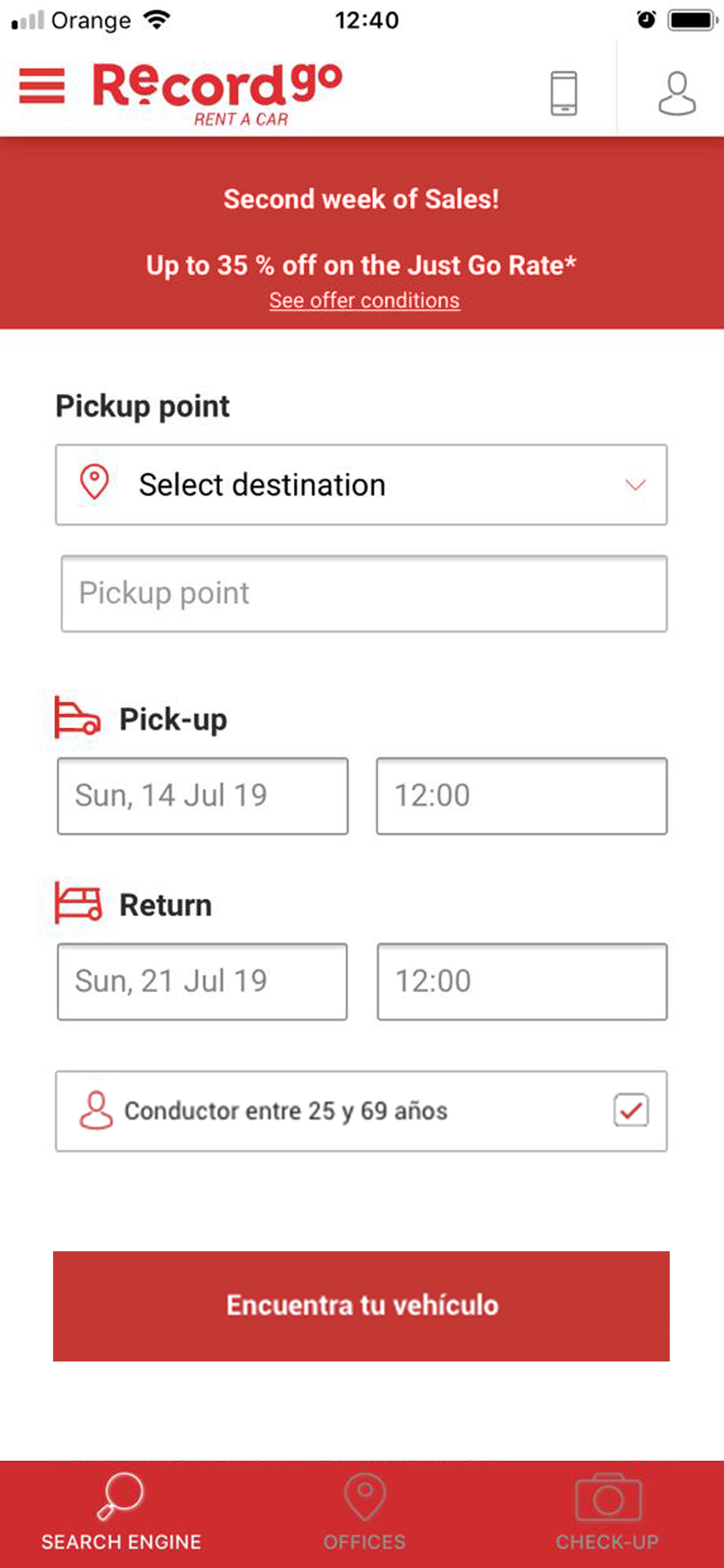
Task: Change the pick-up time 12:00
Action: click(521, 796)
